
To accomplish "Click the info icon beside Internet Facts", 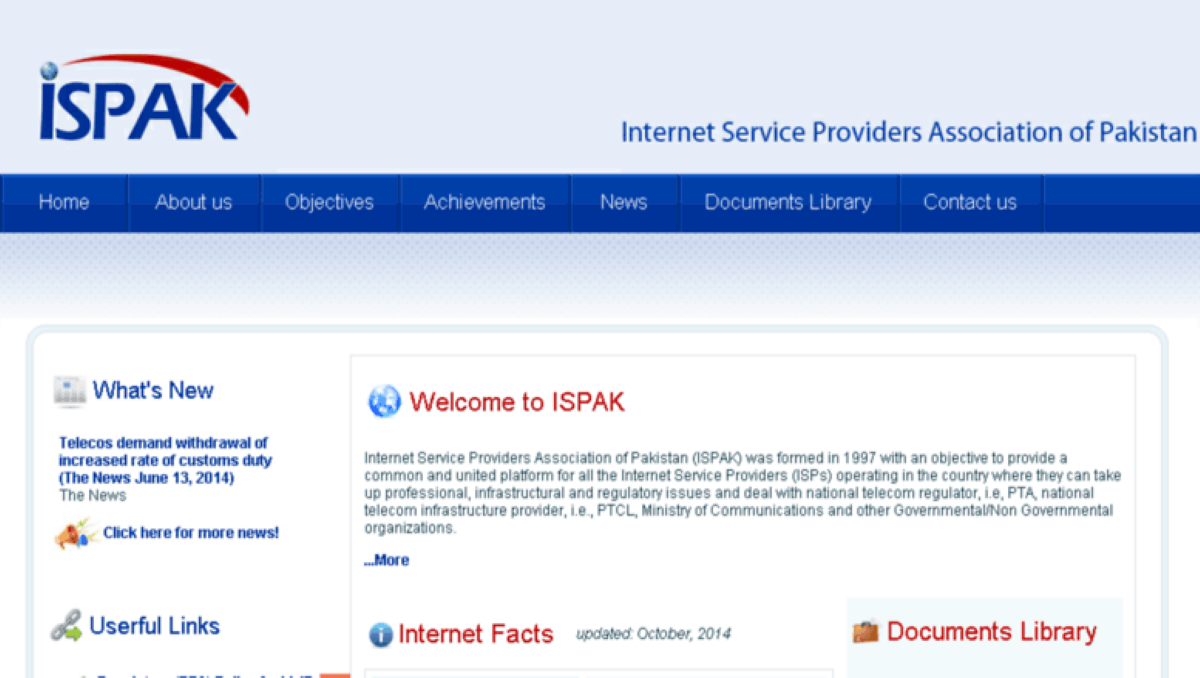I will (380, 634).
